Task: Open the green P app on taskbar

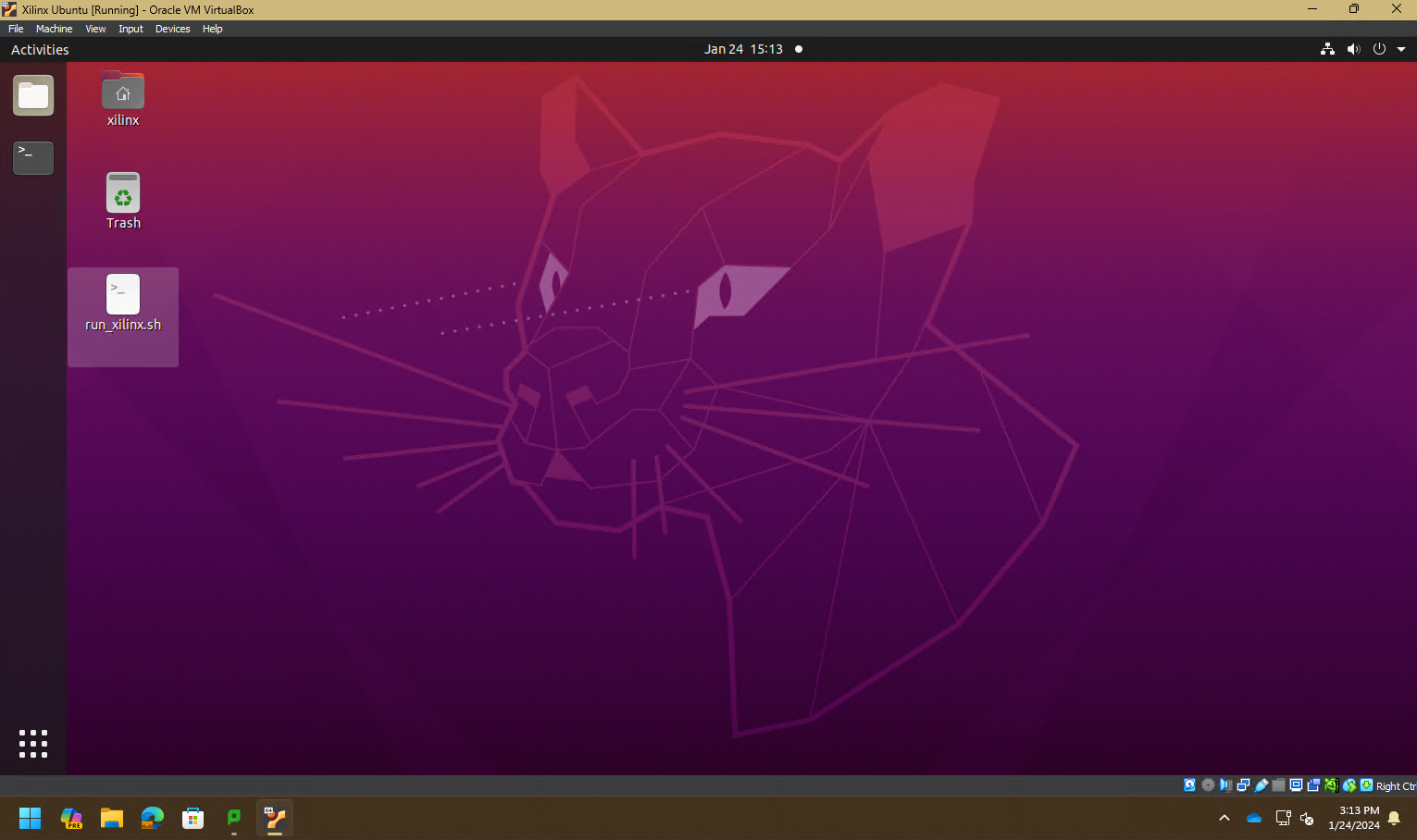Action: click(234, 818)
